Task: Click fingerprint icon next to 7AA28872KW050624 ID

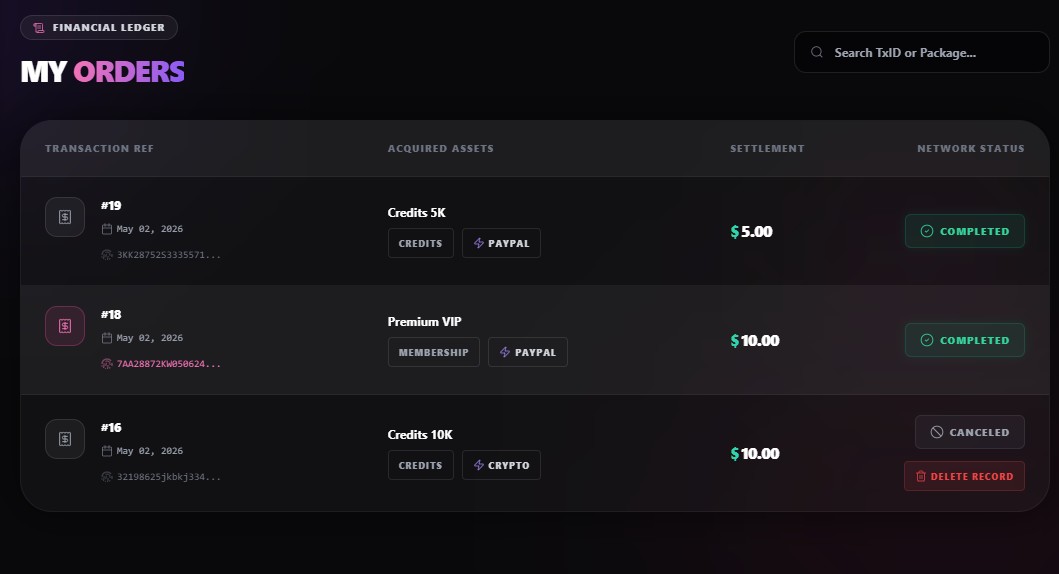Action: 107,364
